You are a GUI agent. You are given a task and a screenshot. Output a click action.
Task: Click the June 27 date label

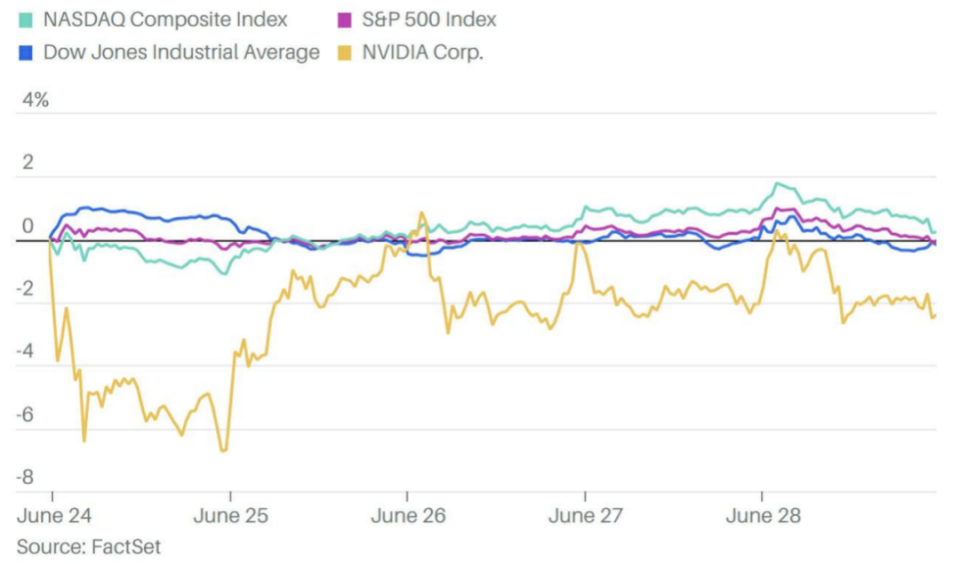(x=585, y=516)
